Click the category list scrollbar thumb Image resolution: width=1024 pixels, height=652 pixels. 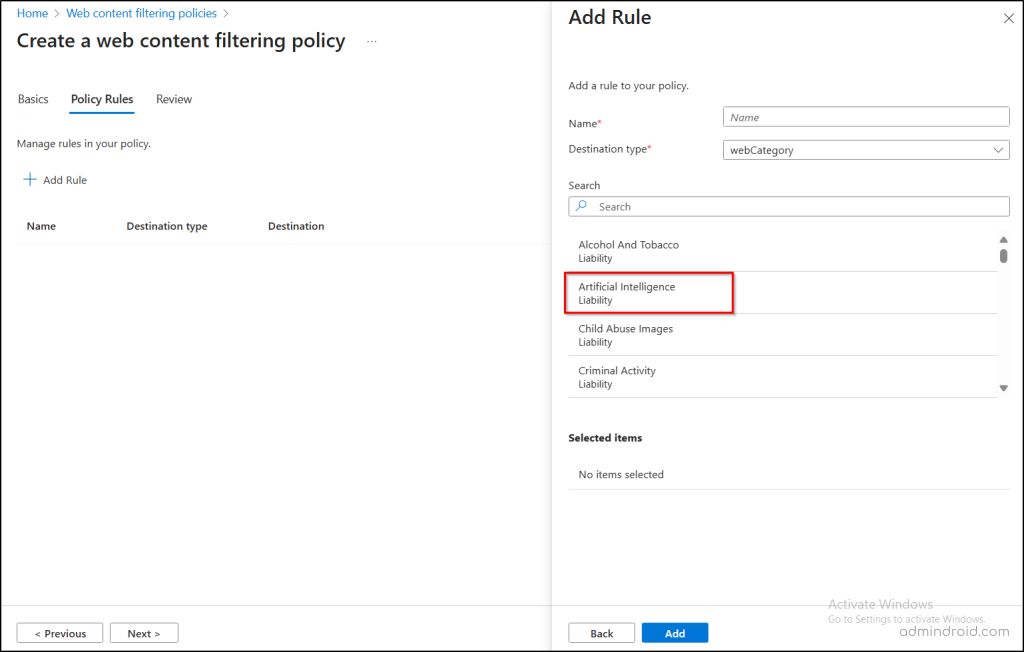point(1003,255)
